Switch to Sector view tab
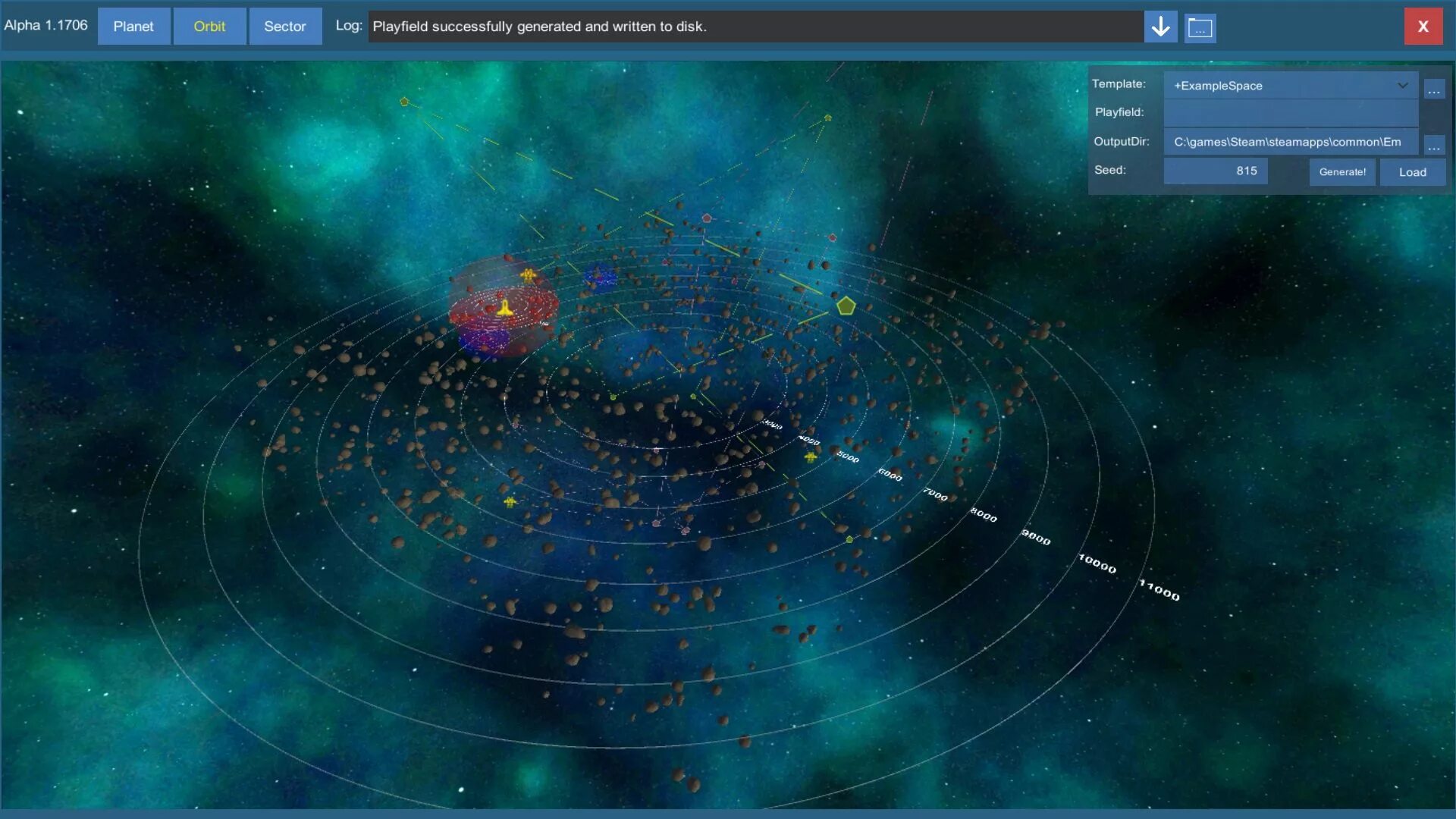The image size is (1456, 819). pyautogui.click(x=285, y=26)
